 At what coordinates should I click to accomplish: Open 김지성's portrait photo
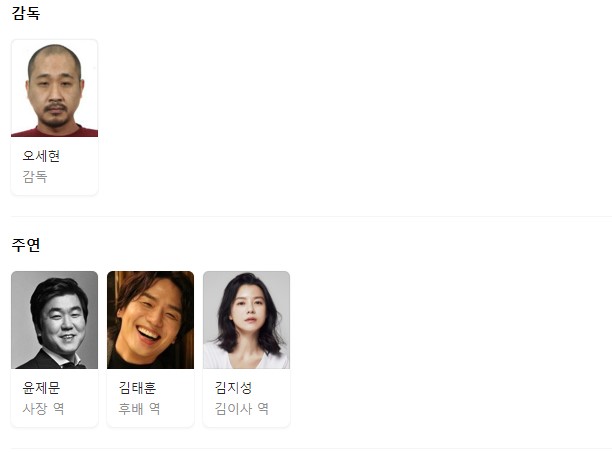(246, 320)
